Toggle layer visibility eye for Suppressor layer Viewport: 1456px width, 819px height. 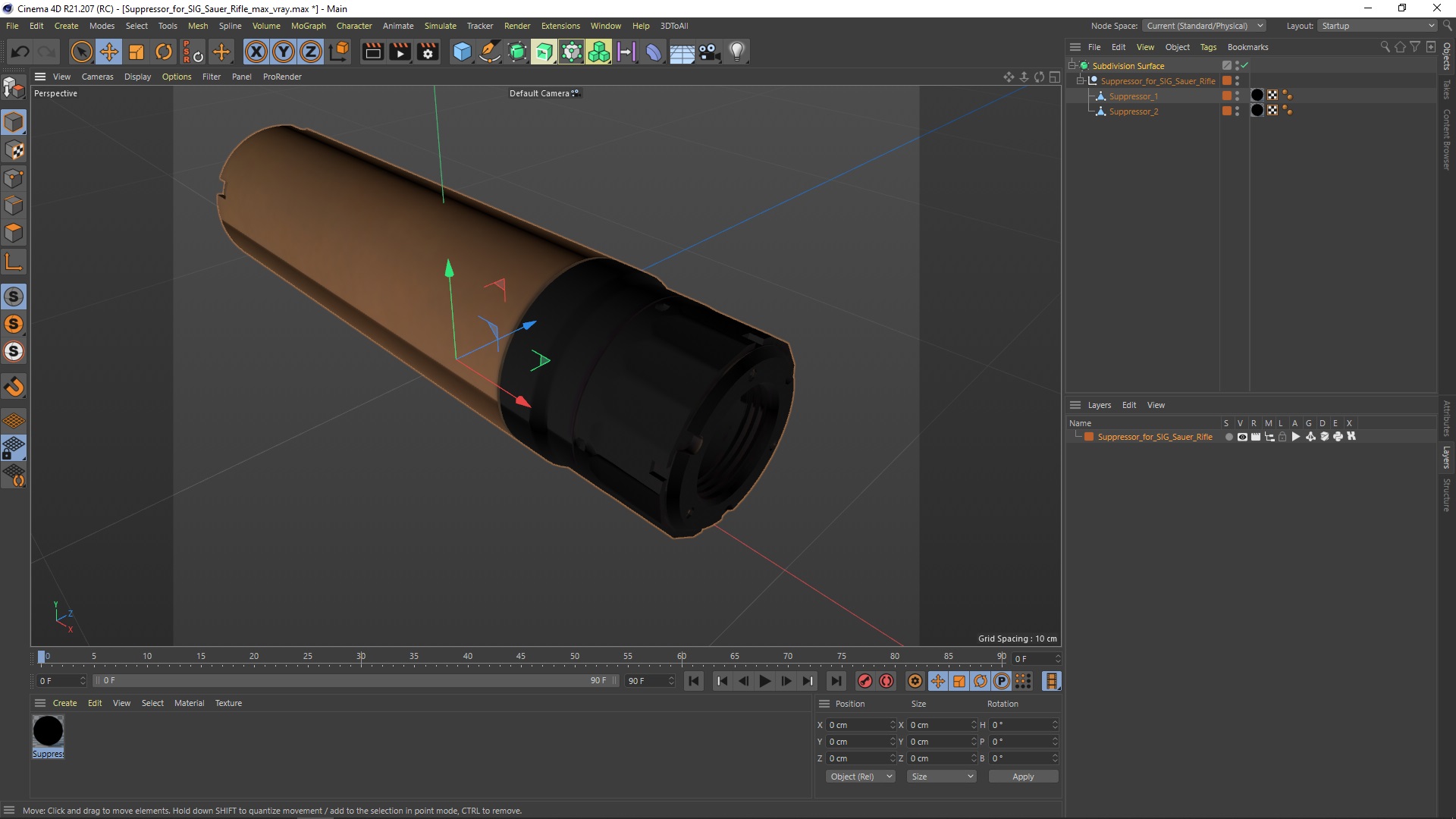(1242, 437)
